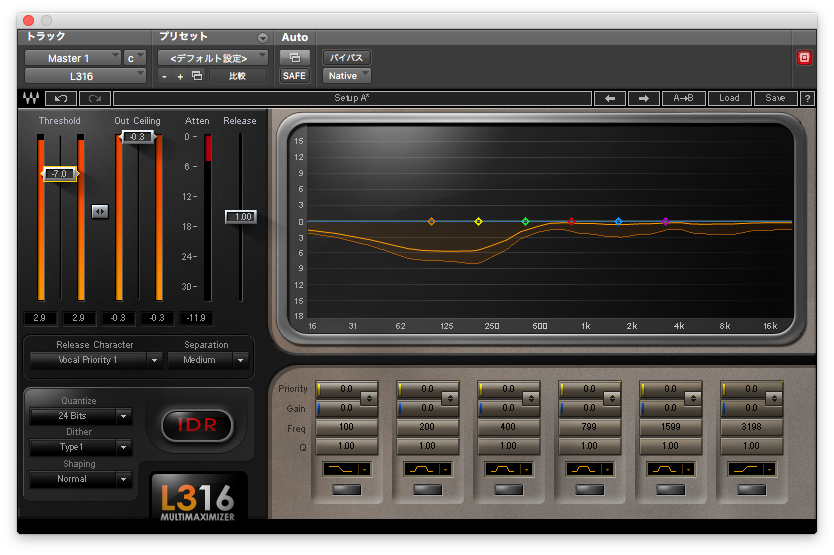Copy preset settings icon next to plus

tap(197, 76)
